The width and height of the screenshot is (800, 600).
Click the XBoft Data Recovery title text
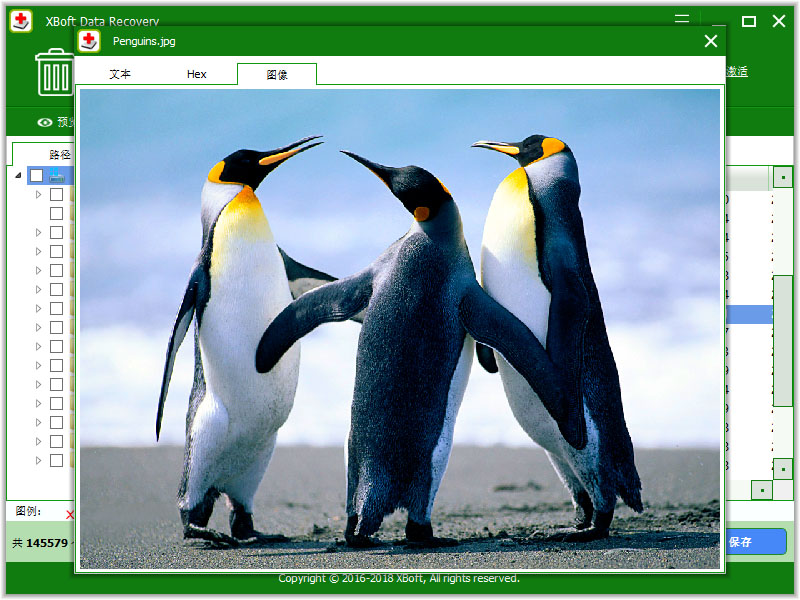point(102,21)
